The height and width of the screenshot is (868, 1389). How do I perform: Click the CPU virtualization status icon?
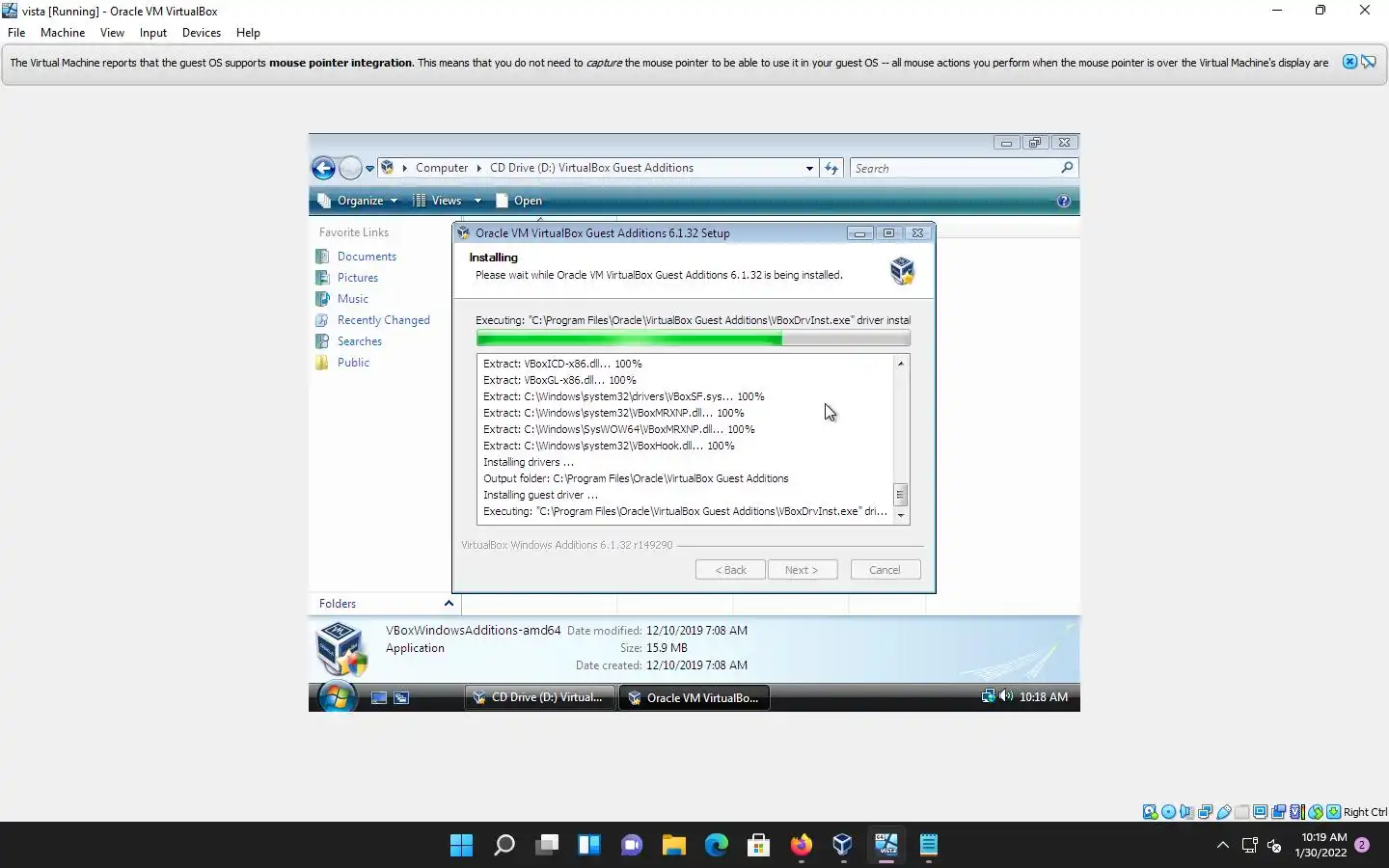1297,812
